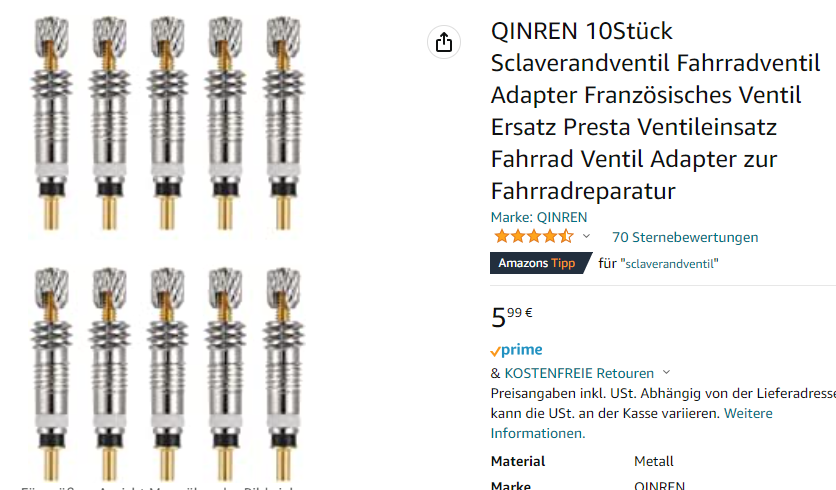
Task: Click the Material label in details table
Action: 518,461
